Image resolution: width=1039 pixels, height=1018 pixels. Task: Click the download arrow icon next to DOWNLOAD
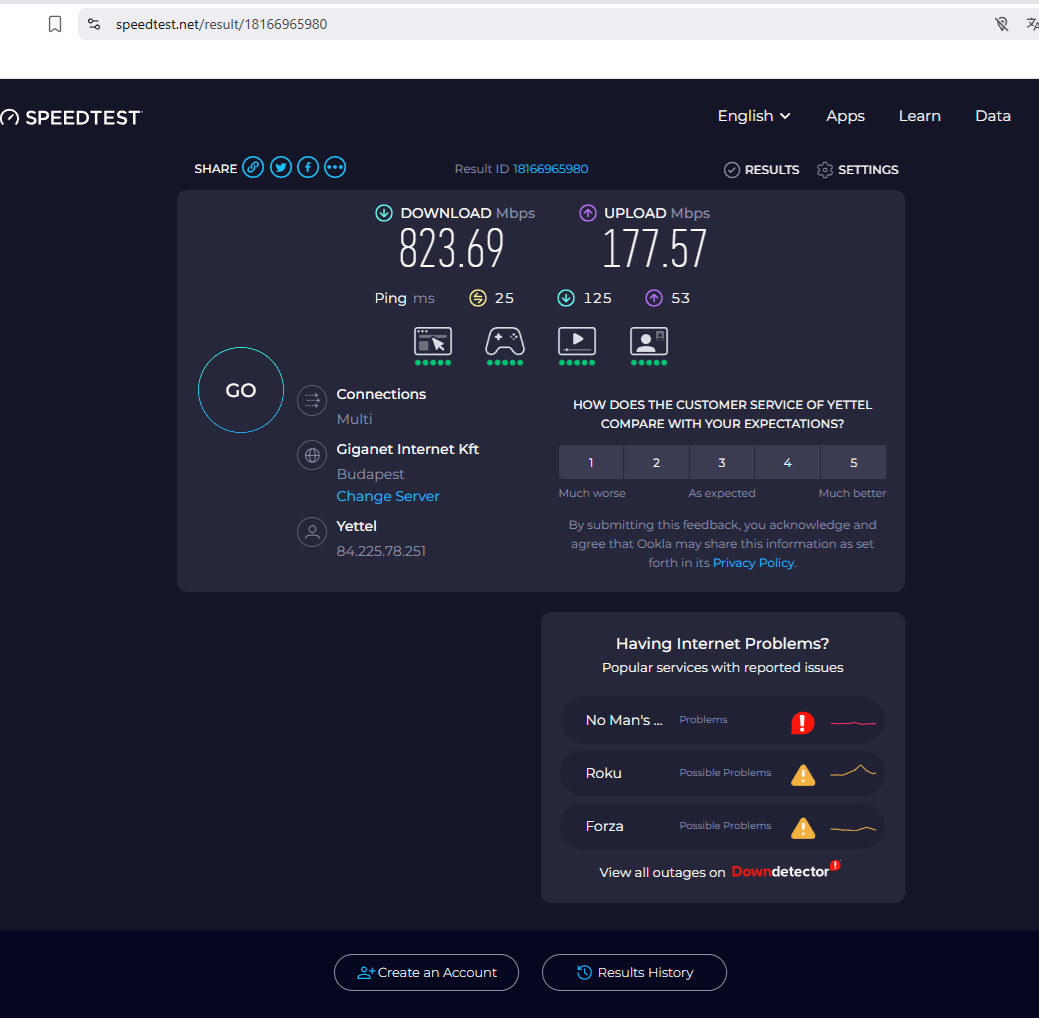click(x=384, y=213)
